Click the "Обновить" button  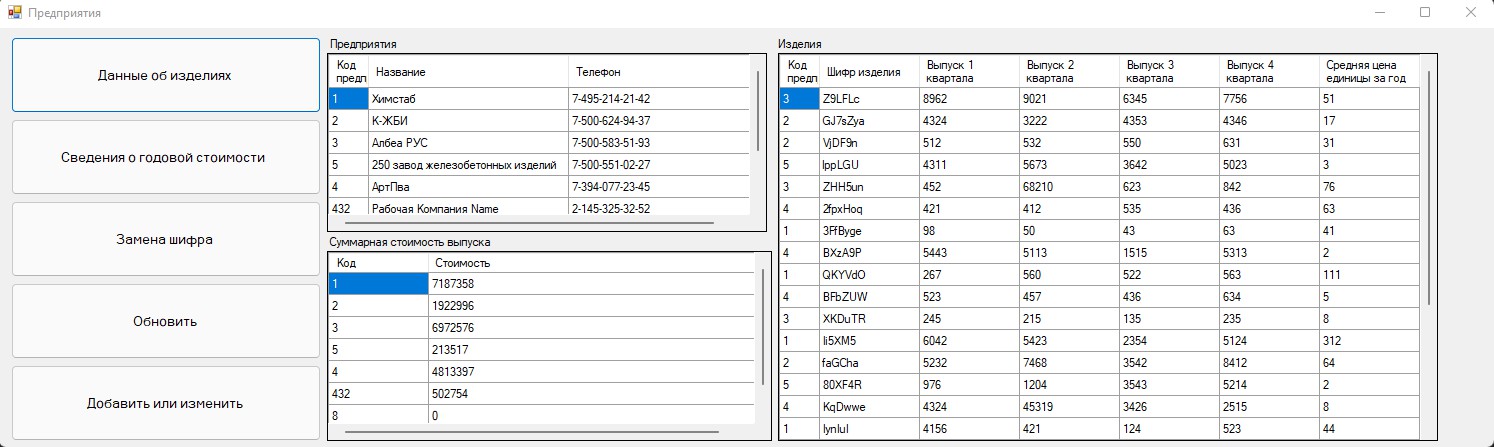165,322
